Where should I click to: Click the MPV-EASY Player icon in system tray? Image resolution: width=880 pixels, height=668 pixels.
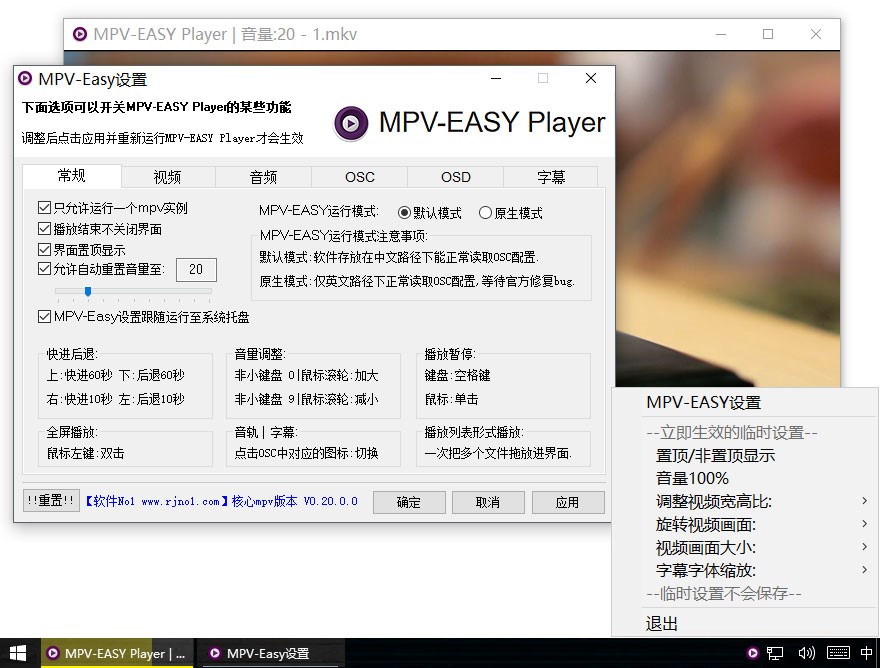pyautogui.click(x=752, y=653)
